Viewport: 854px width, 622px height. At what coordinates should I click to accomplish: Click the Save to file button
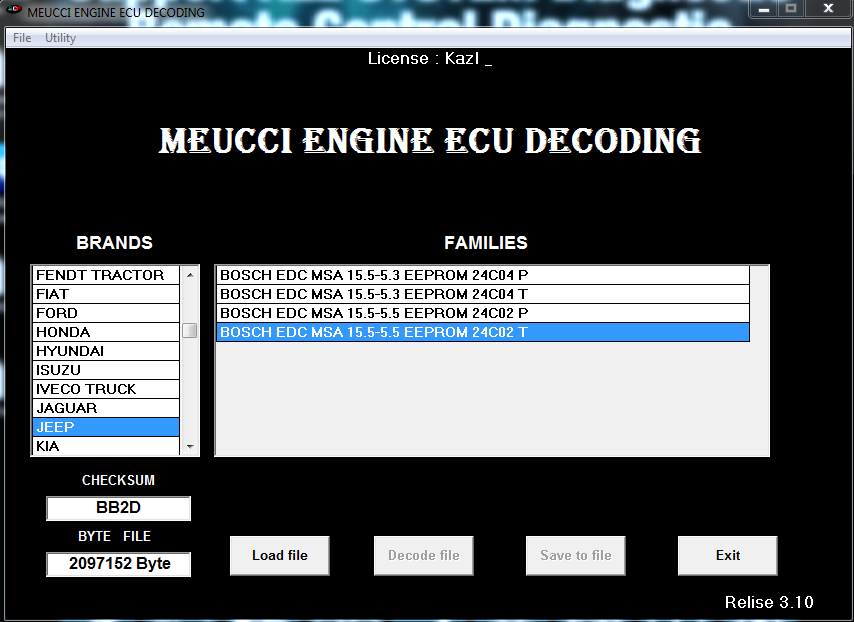click(x=575, y=556)
